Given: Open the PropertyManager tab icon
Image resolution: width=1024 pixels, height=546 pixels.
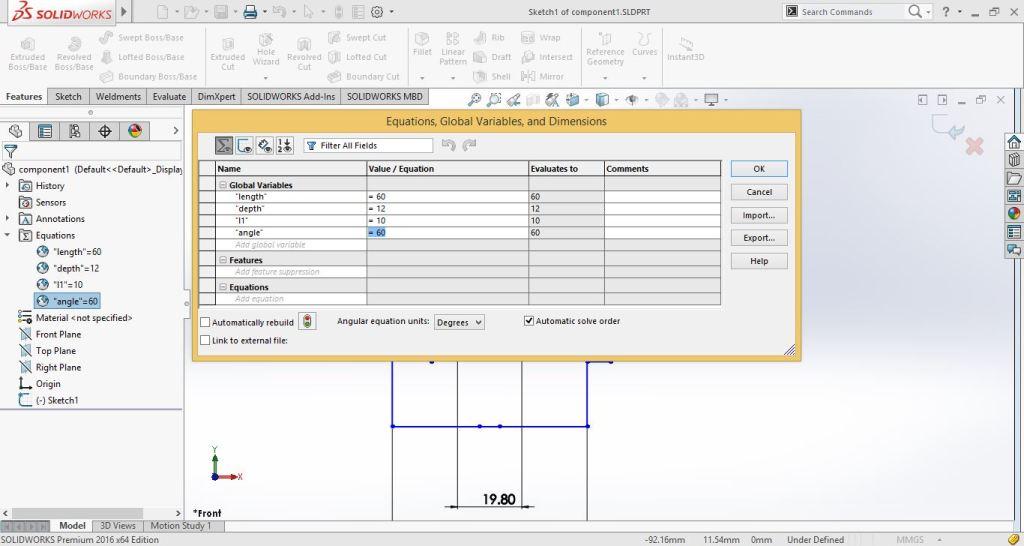Looking at the screenshot, I should tap(45, 131).
